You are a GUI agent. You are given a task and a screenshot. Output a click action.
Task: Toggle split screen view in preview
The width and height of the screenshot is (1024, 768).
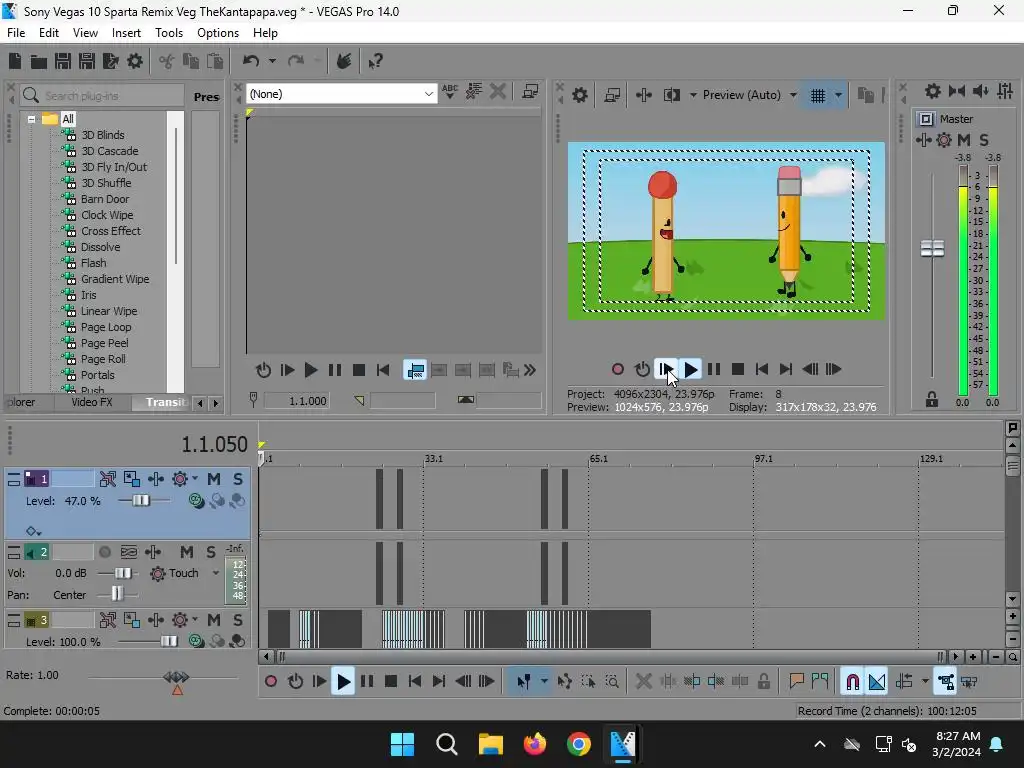click(672, 95)
